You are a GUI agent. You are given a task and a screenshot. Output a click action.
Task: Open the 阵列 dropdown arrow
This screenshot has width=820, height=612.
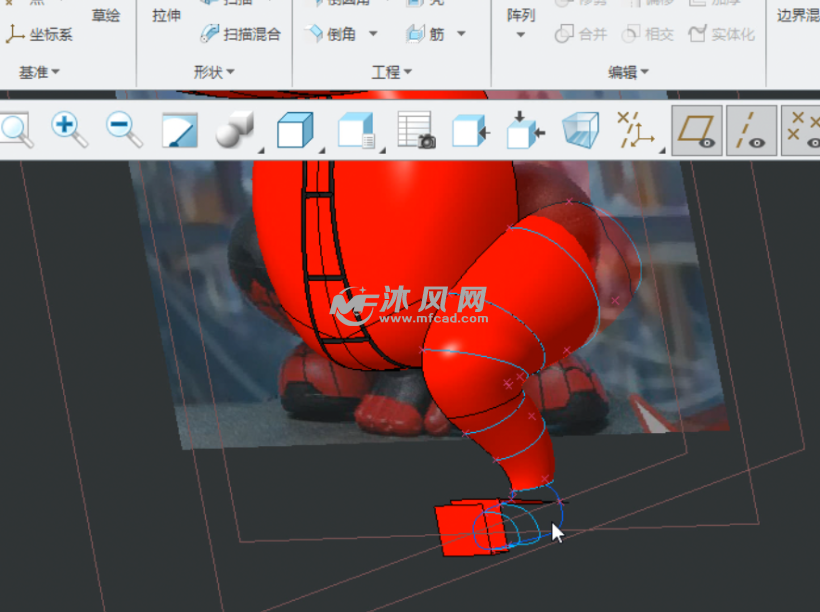520,35
